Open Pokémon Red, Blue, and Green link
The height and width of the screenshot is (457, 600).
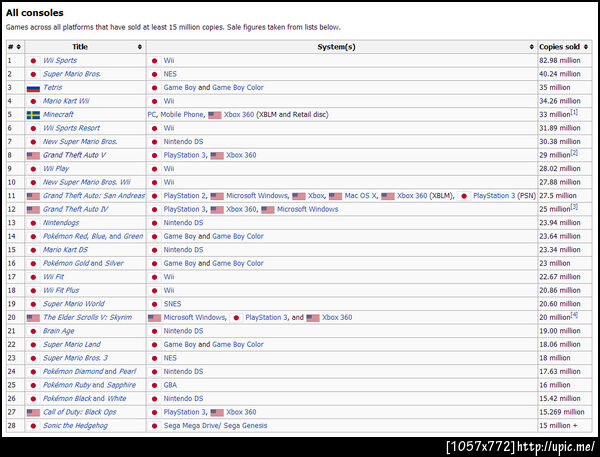point(93,236)
